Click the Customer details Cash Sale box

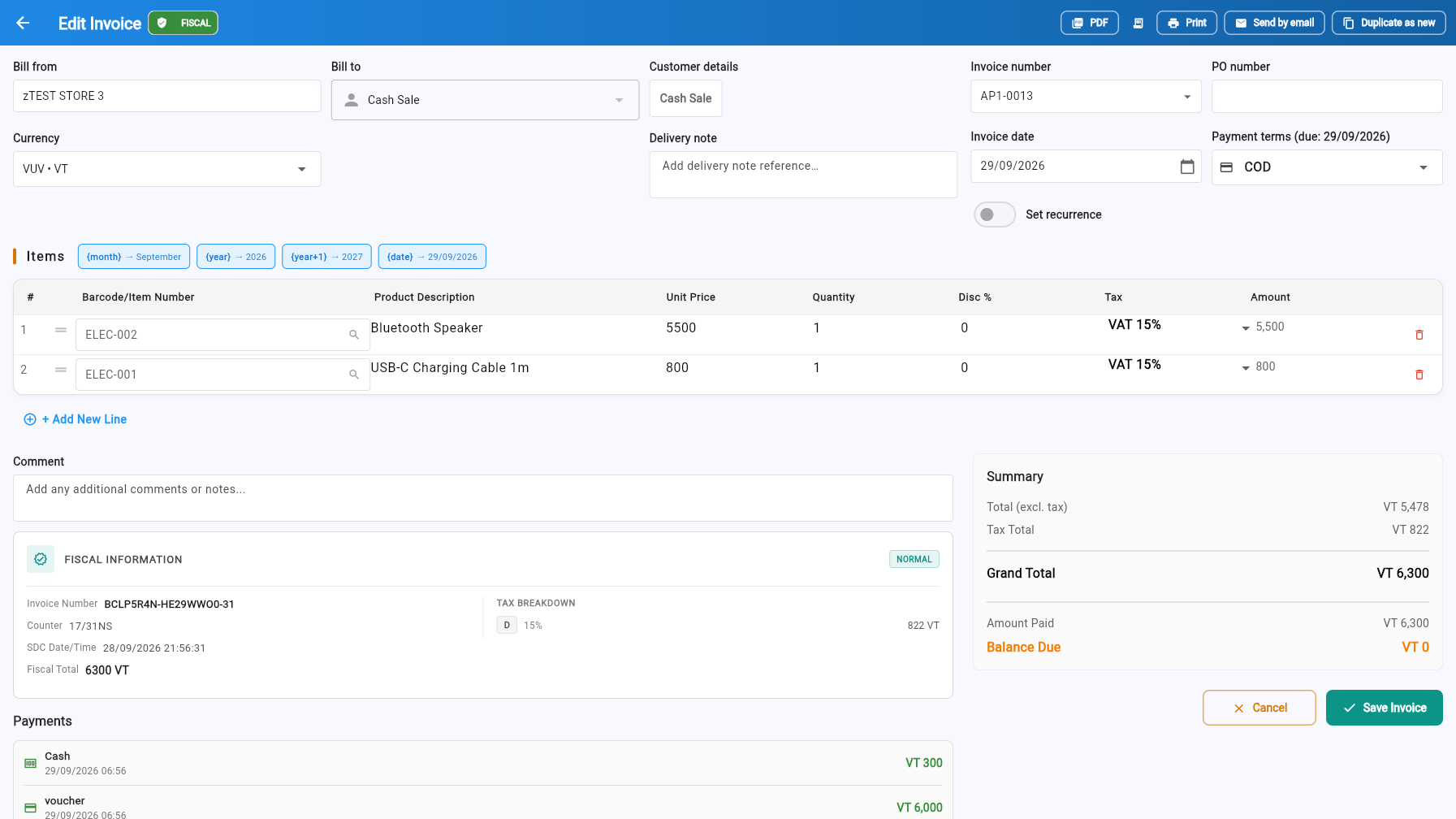coord(685,98)
